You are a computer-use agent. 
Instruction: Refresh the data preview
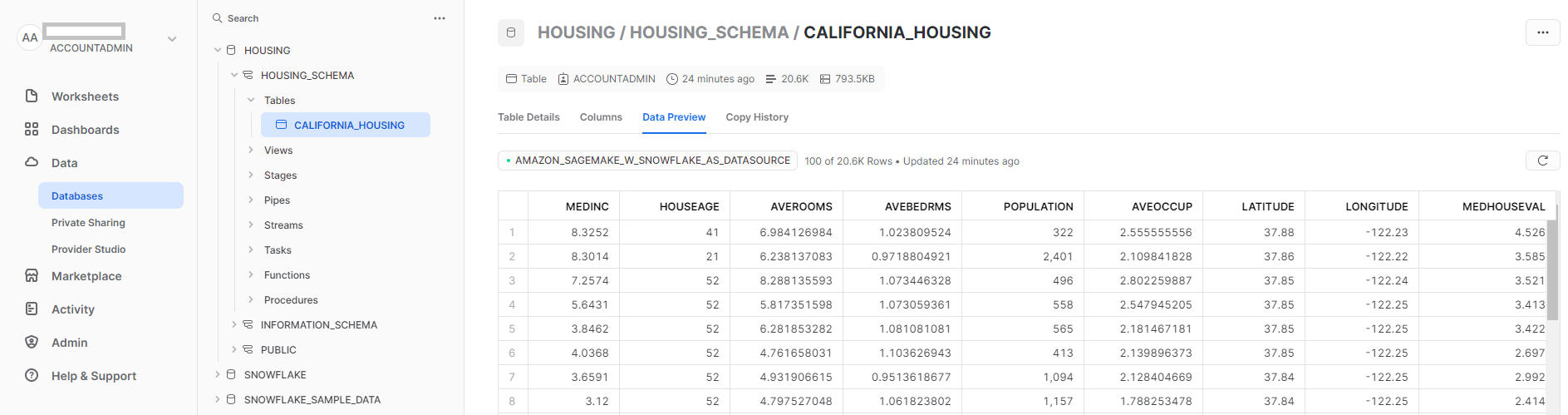[1543, 161]
